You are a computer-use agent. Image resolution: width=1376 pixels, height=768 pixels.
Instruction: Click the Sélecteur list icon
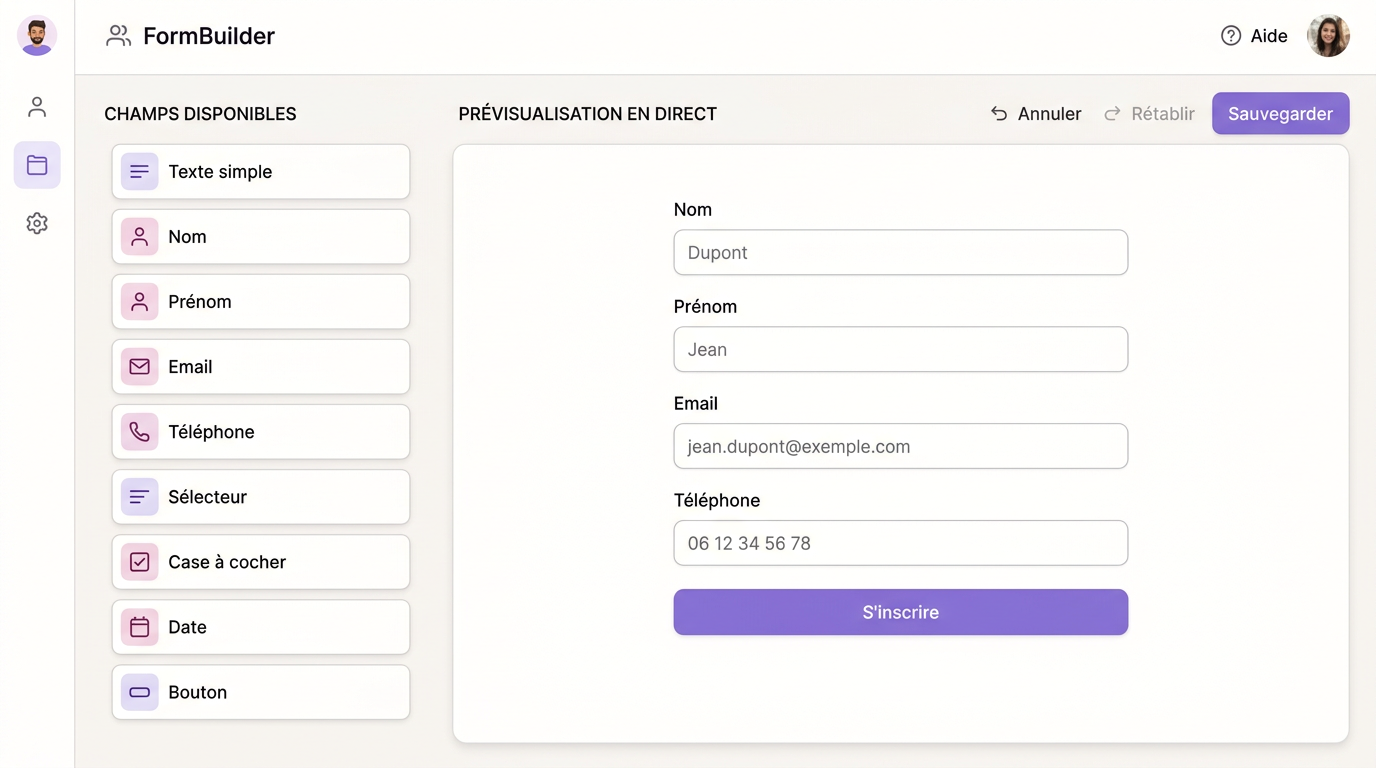point(140,497)
